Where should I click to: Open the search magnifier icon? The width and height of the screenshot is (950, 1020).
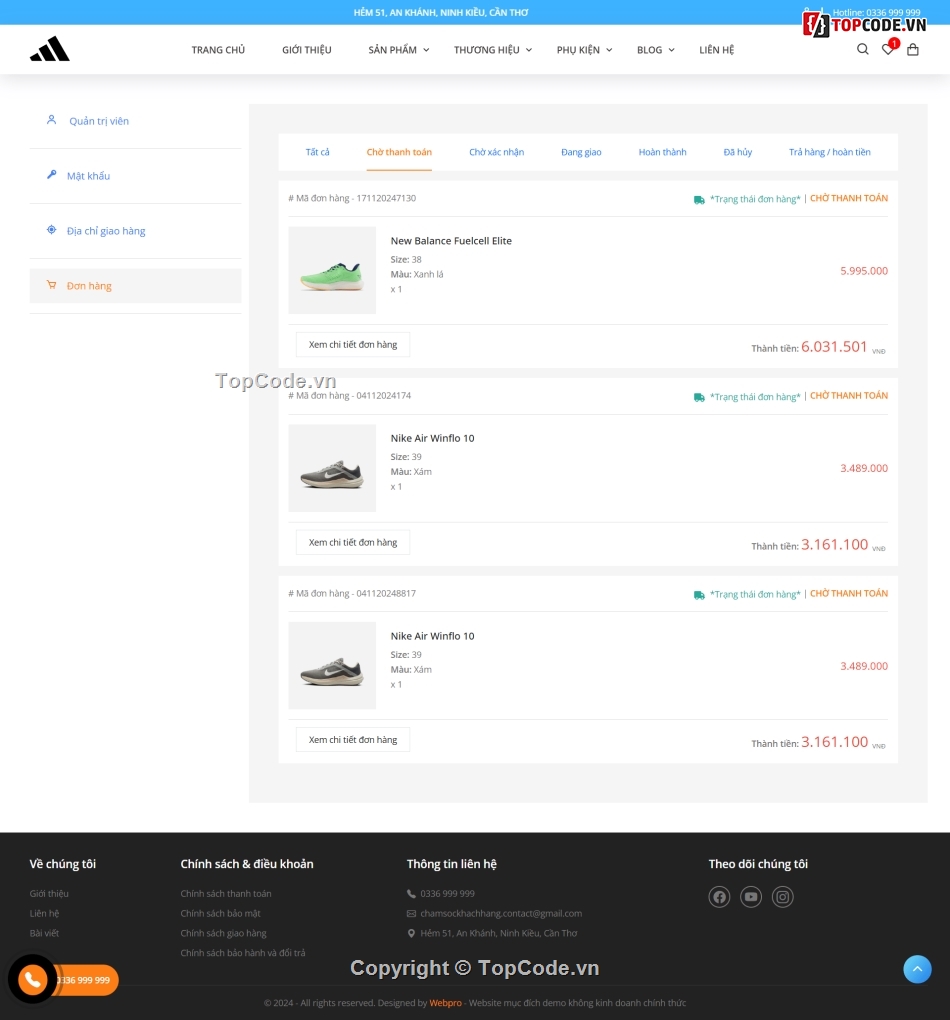[863, 49]
